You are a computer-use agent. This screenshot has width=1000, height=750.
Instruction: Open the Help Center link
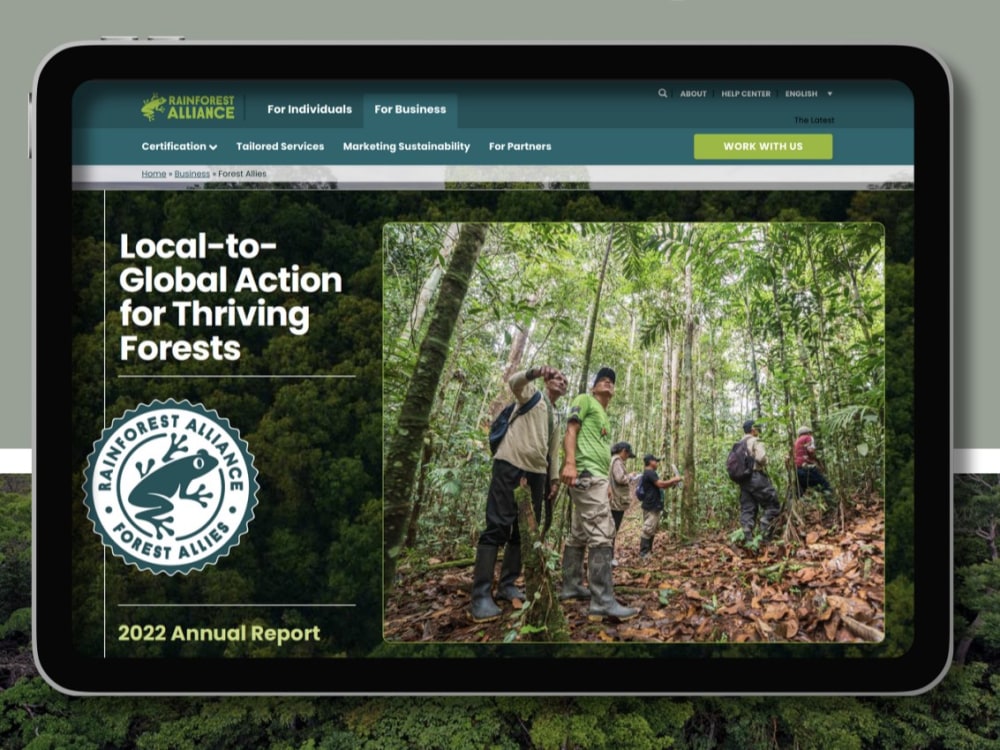point(746,94)
